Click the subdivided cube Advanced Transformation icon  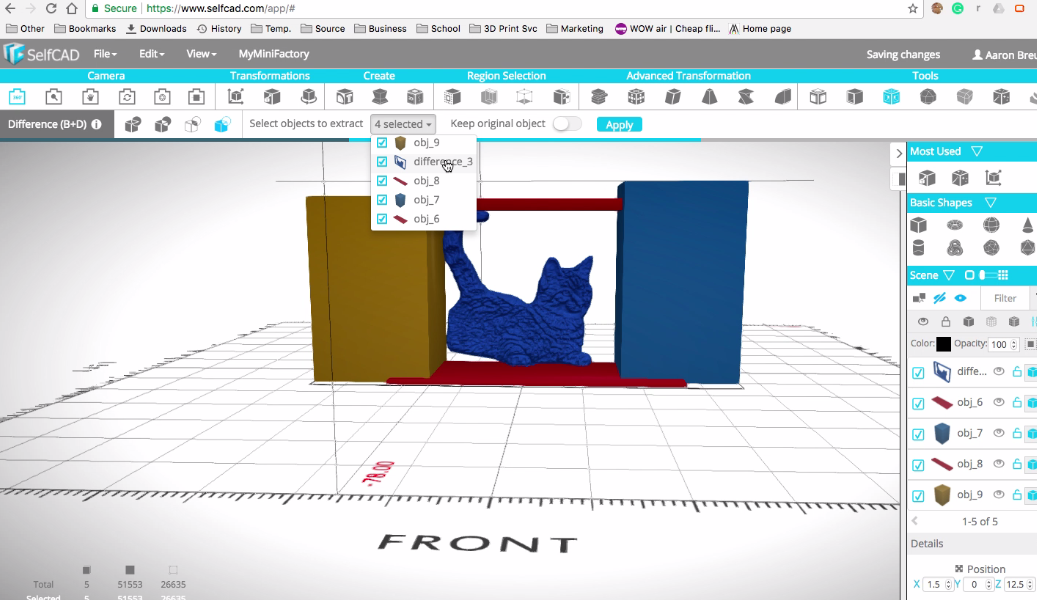pyautogui.click(x=636, y=97)
